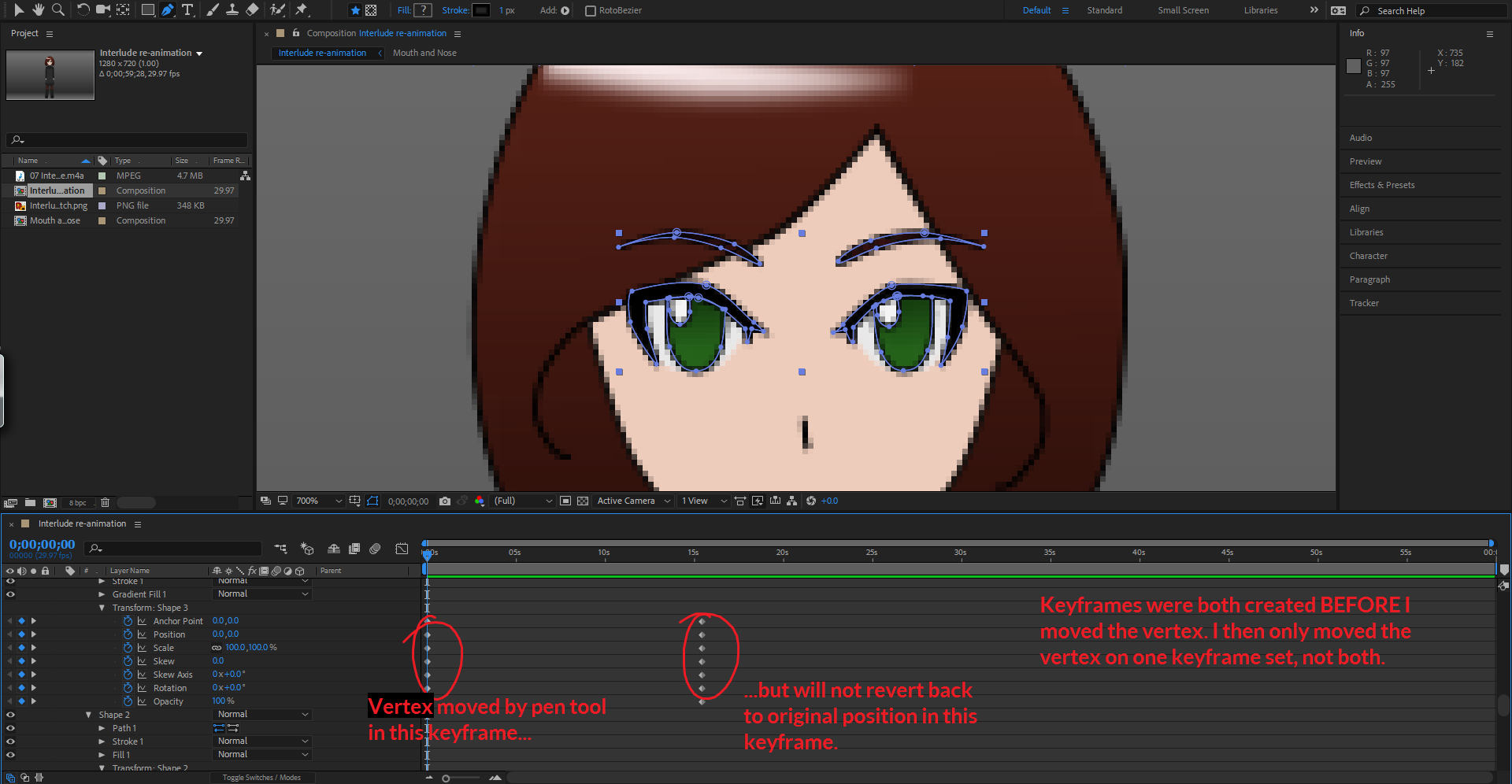Toggle visibility eye of Path 1
Image resolution: width=1512 pixels, height=784 pixels.
11,728
